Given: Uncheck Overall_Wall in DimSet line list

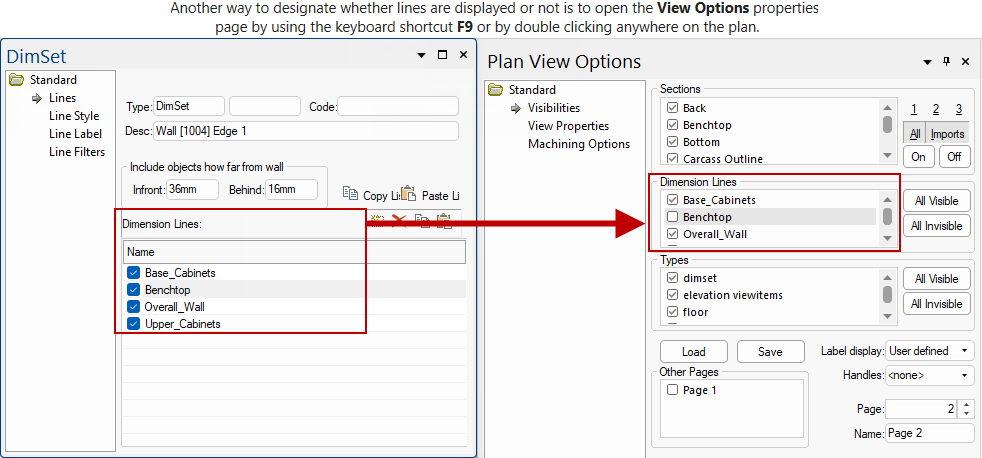Looking at the screenshot, I should [x=133, y=306].
